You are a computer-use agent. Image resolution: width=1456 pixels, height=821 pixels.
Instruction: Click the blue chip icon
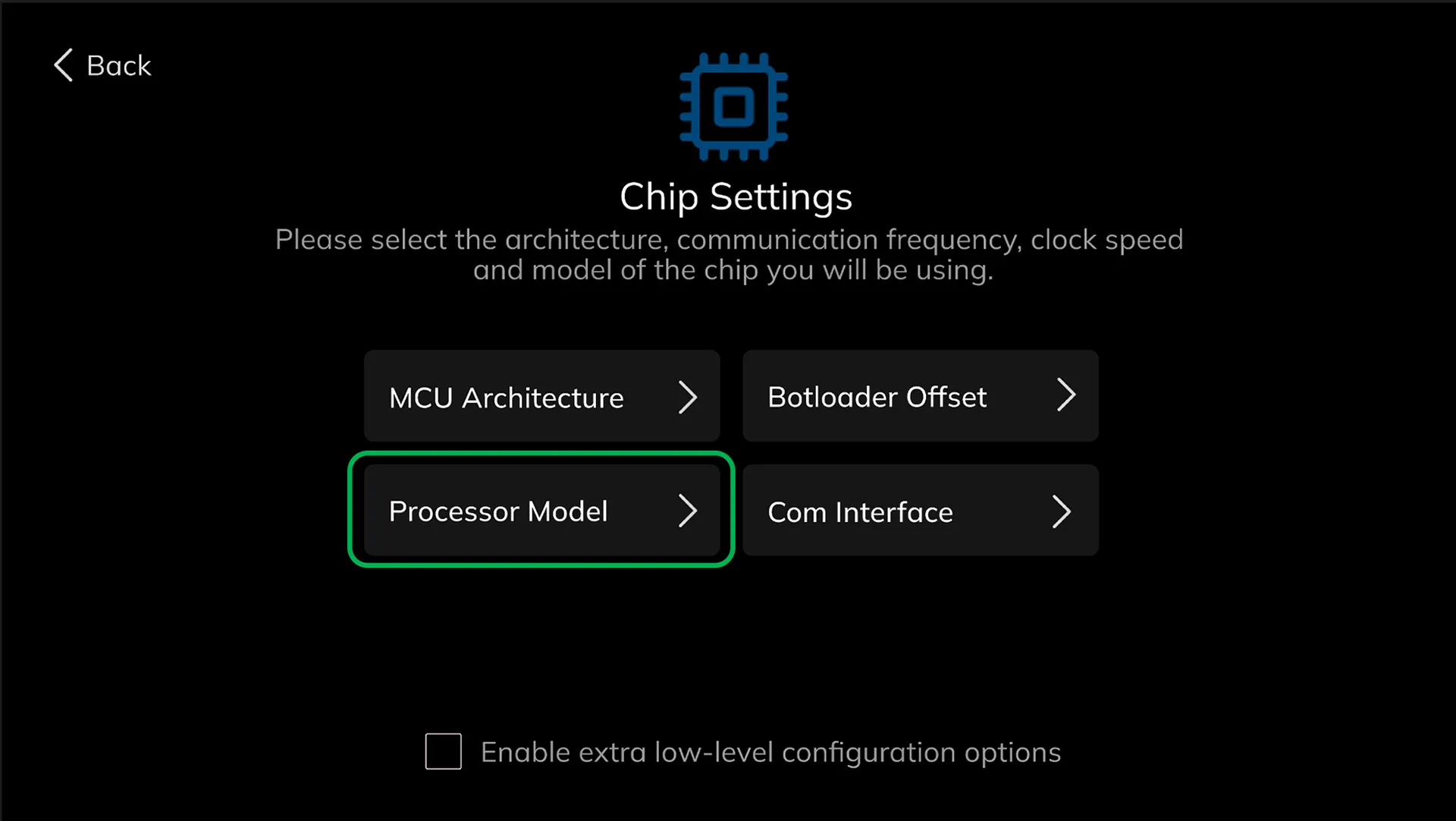733,106
